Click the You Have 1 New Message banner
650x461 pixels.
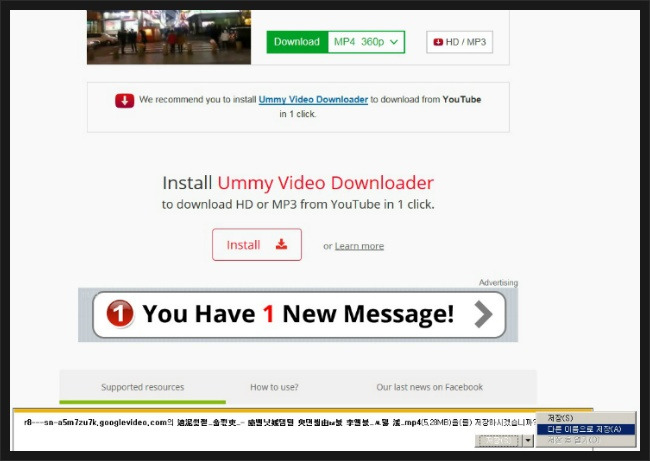pyautogui.click(x=299, y=315)
